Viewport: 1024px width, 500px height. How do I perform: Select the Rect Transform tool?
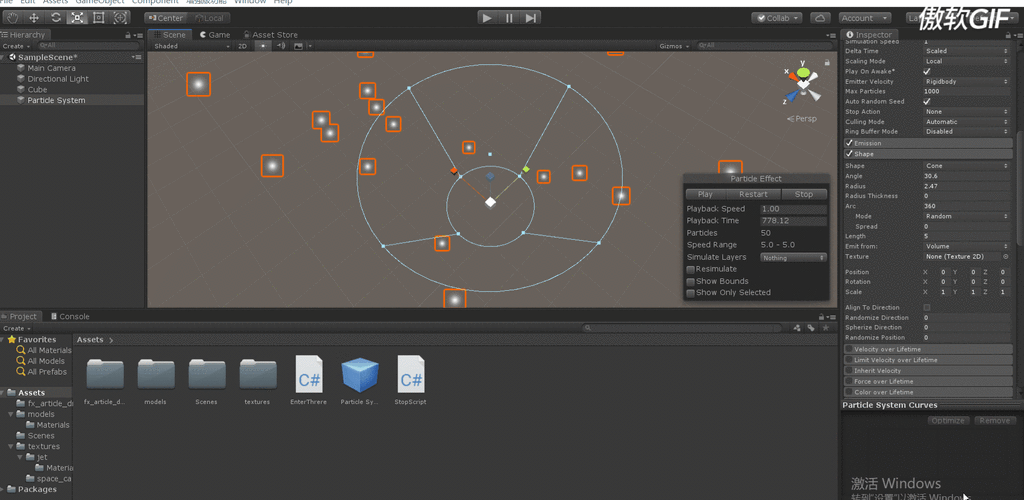pos(99,18)
